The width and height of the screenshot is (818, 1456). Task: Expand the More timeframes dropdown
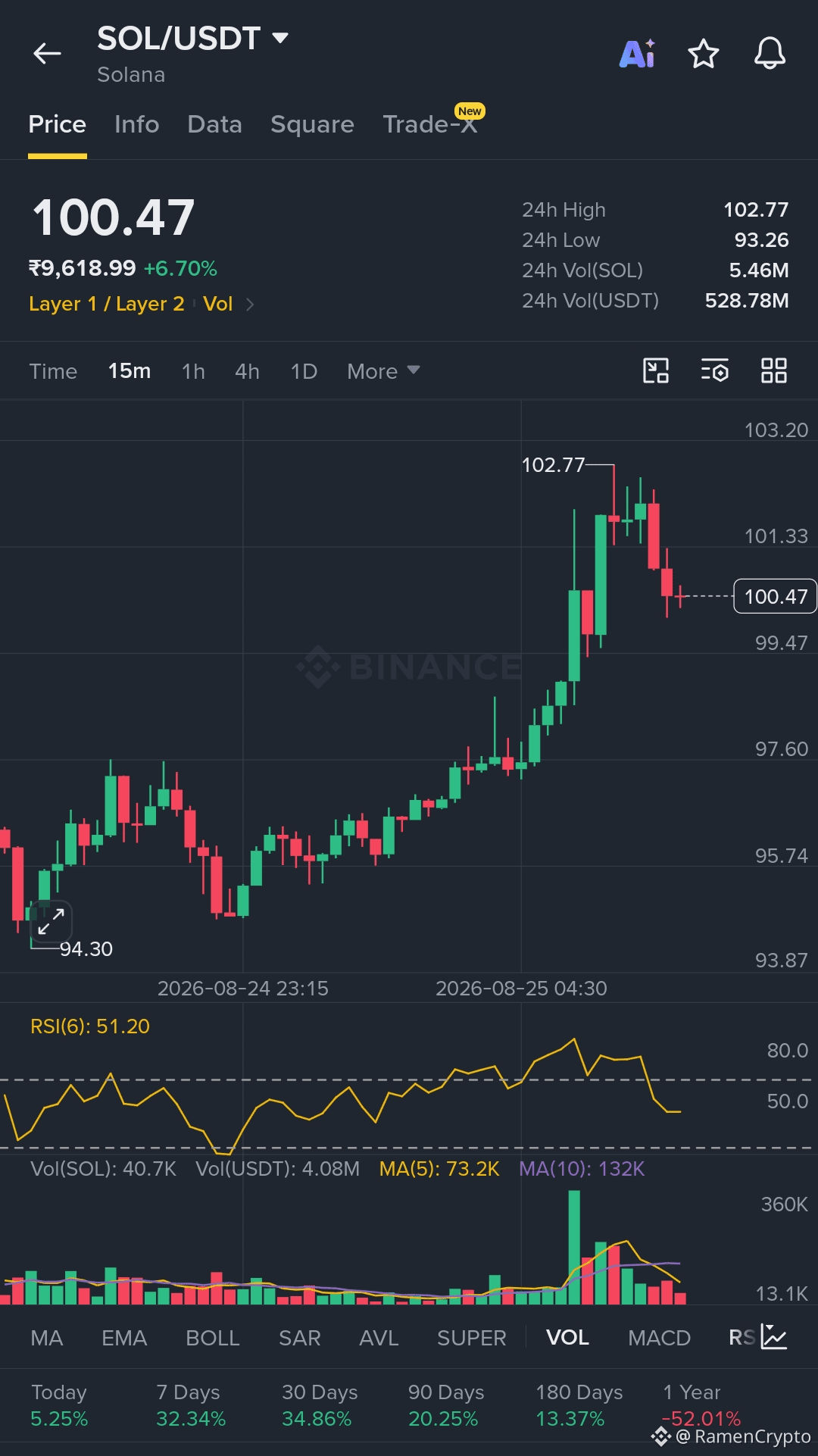(383, 371)
